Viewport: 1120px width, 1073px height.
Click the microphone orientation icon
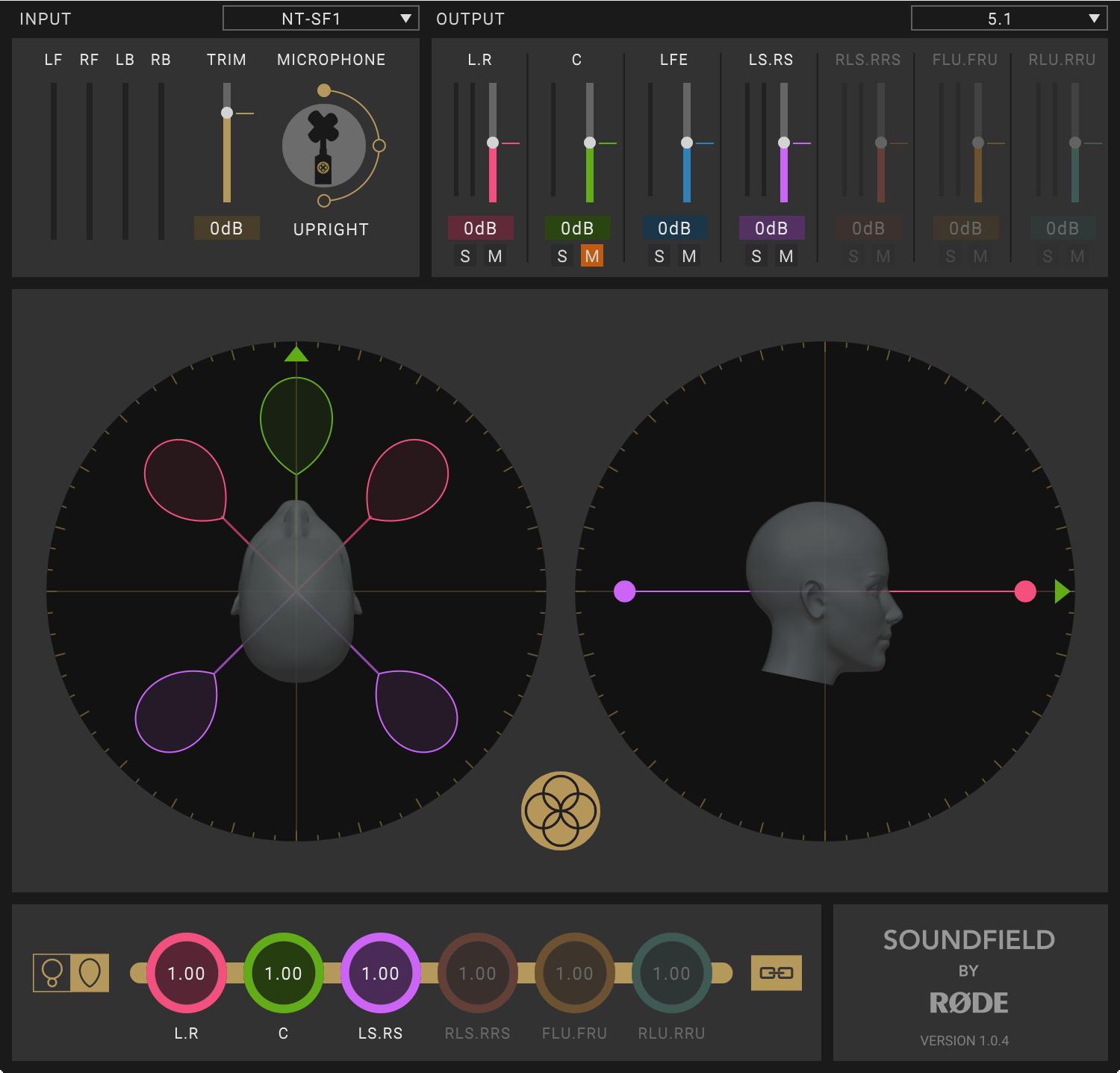pos(324,146)
